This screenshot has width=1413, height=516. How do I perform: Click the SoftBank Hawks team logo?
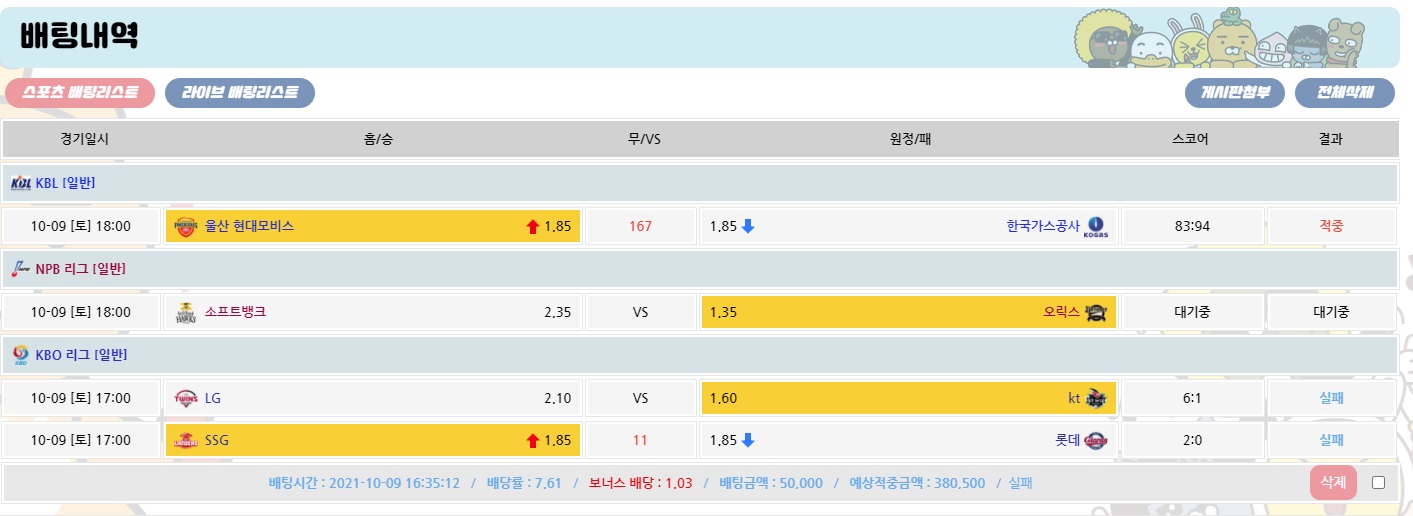(186, 312)
